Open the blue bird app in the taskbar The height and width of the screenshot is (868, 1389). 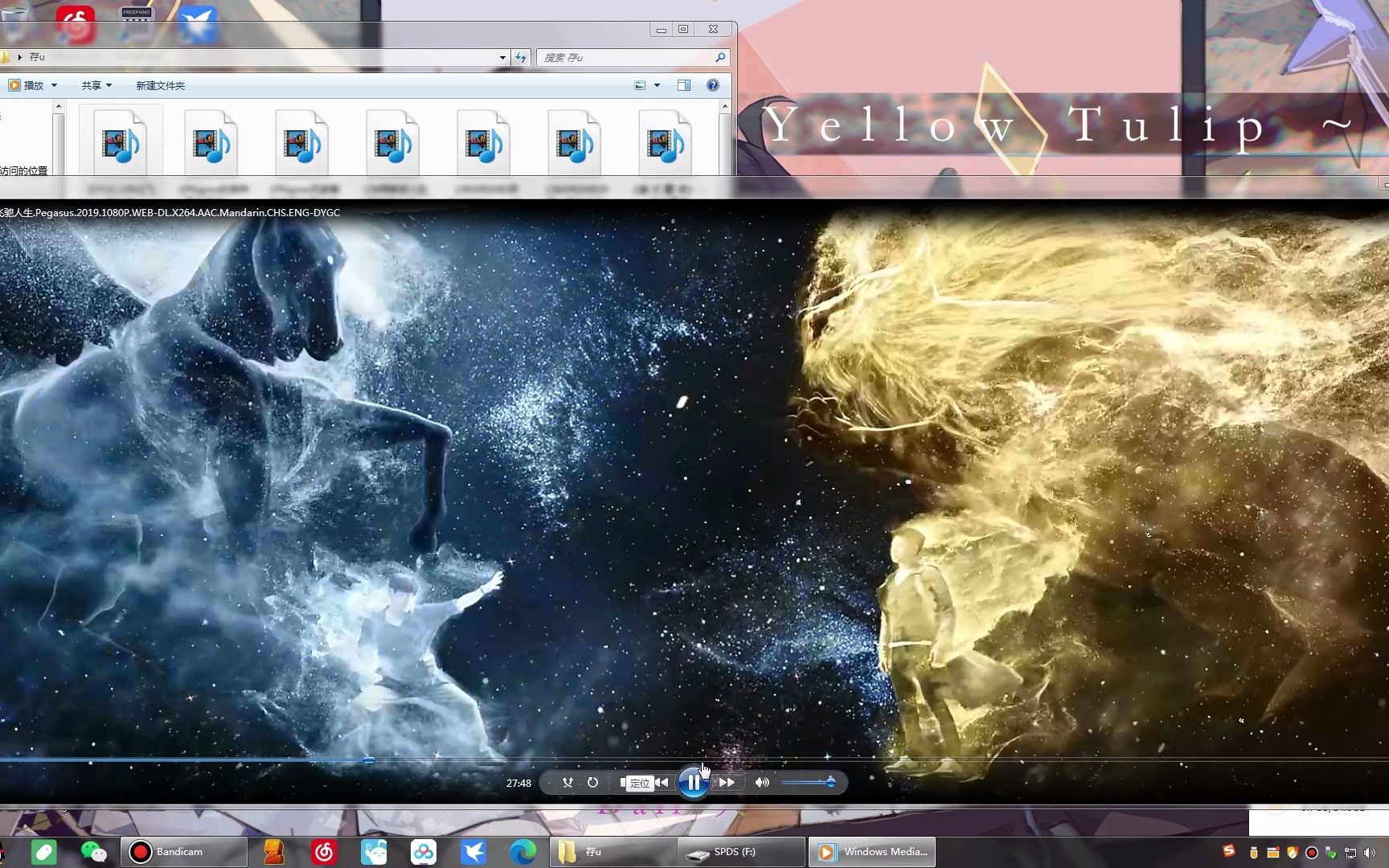click(x=473, y=852)
